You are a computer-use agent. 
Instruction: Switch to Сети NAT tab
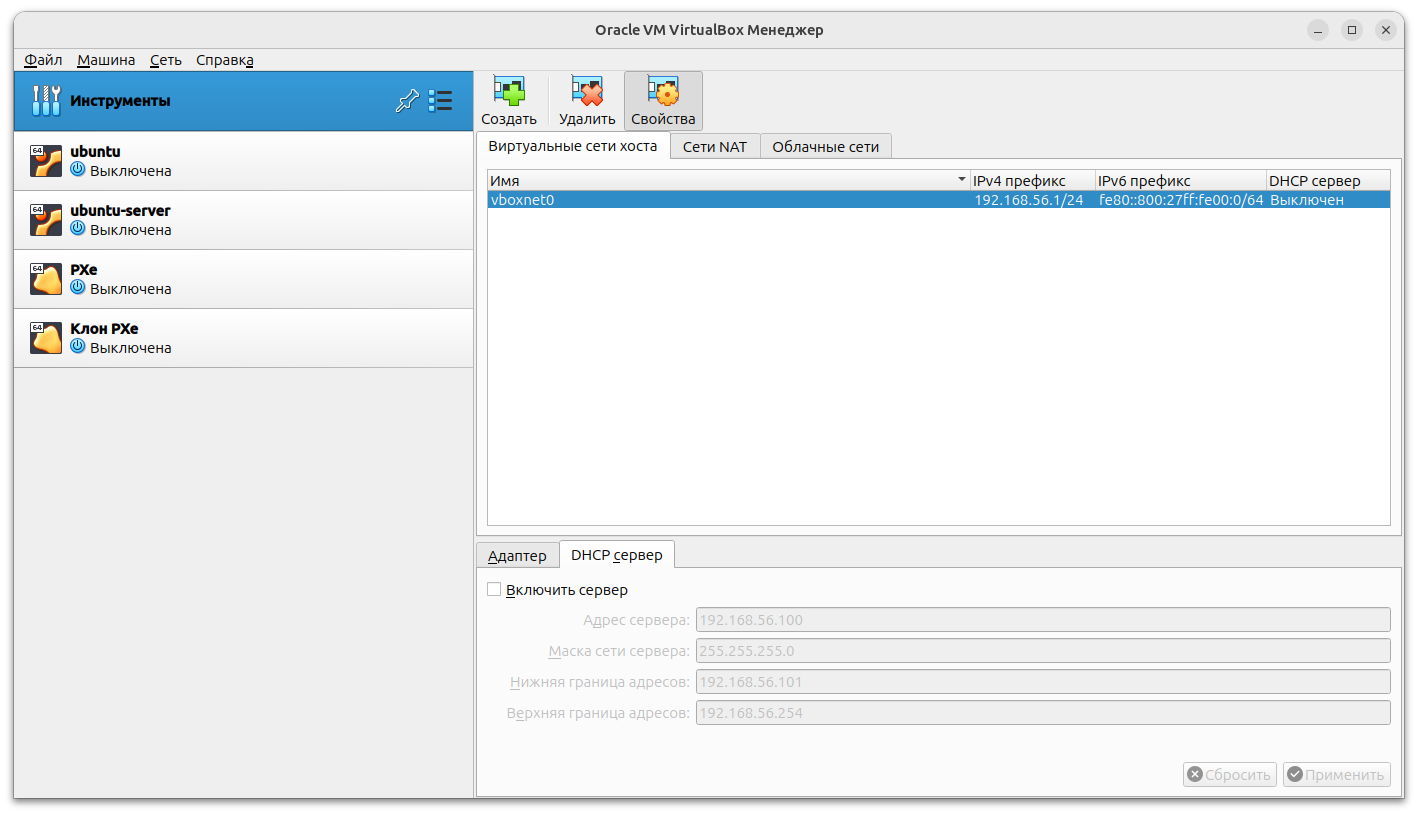[715, 146]
